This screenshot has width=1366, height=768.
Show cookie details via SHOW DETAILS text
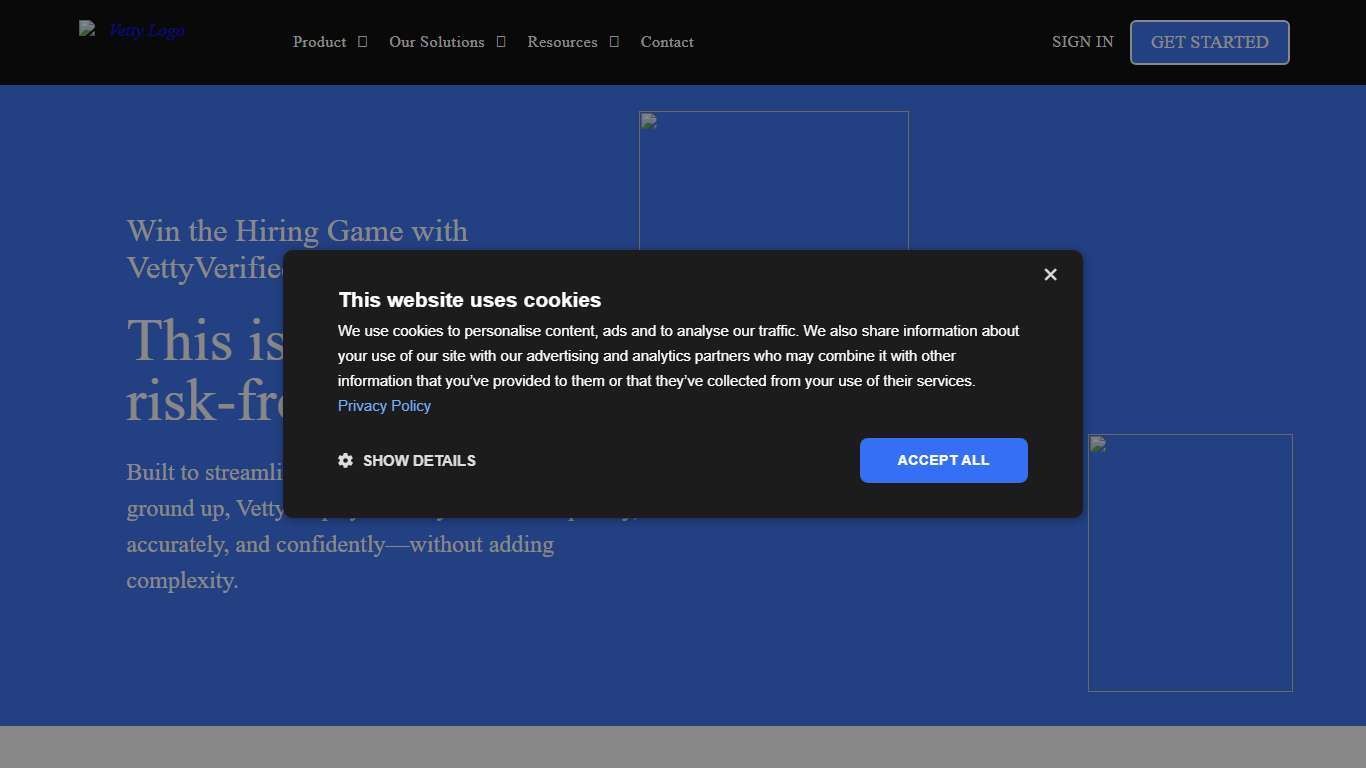click(419, 461)
